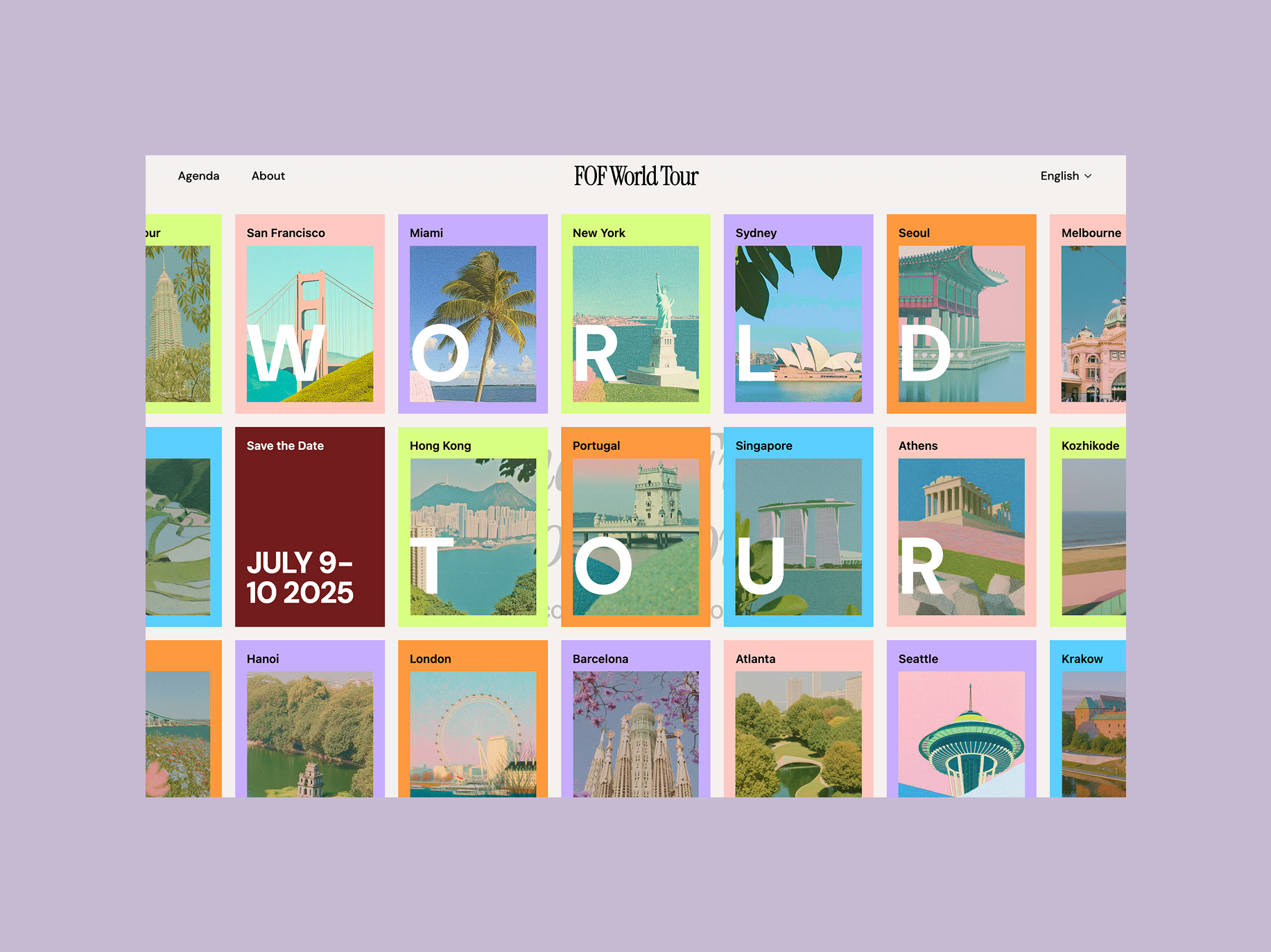
Task: Expand the English language dropdown
Action: click(1060, 176)
